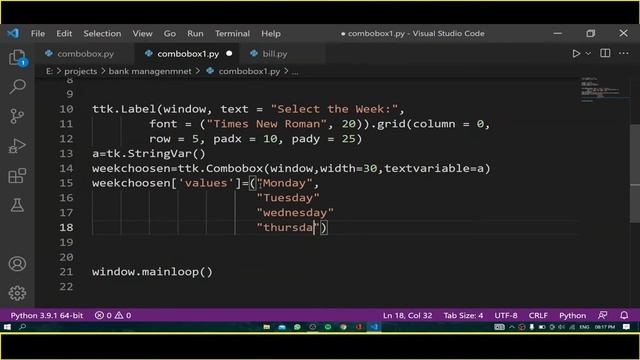This screenshot has width=640, height=360.
Task: Open the Selection menu
Action: coord(102,33)
